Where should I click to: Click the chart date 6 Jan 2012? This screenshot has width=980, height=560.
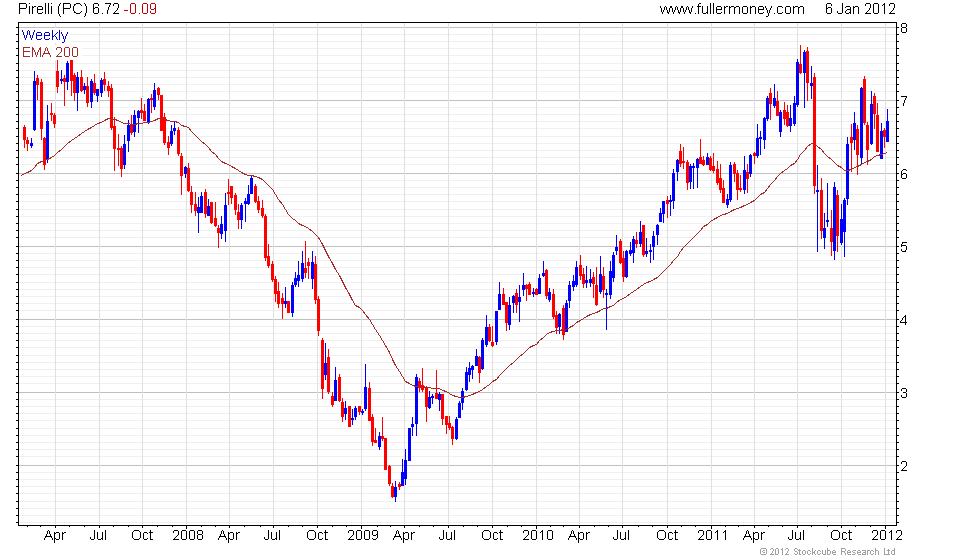[x=860, y=9]
